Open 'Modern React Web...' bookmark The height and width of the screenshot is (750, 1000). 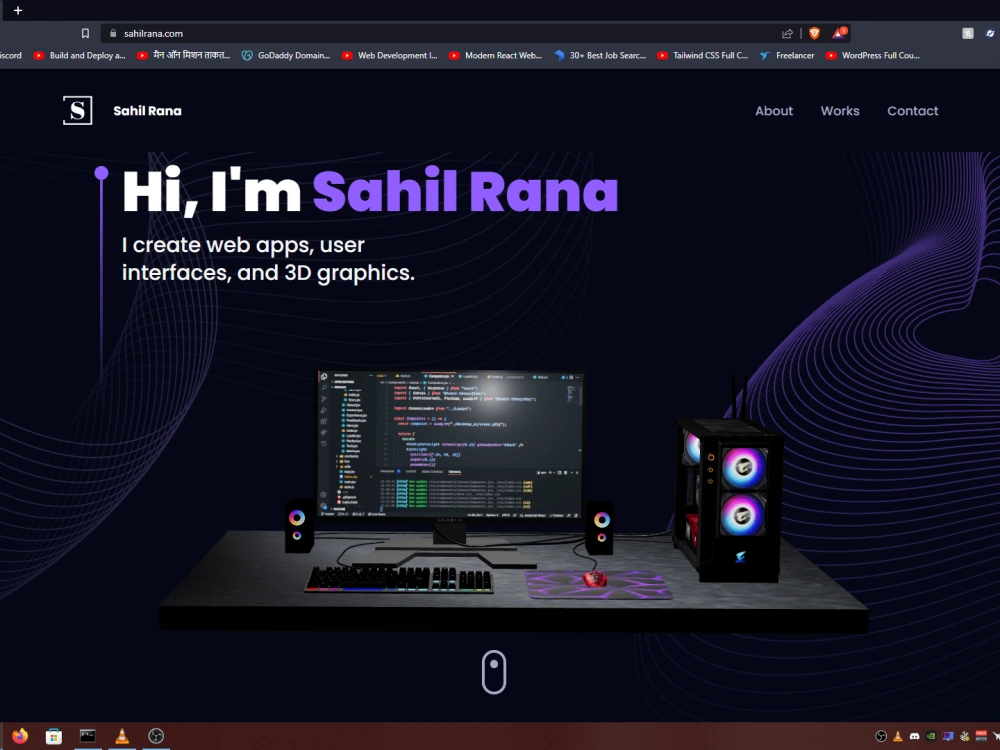496,55
